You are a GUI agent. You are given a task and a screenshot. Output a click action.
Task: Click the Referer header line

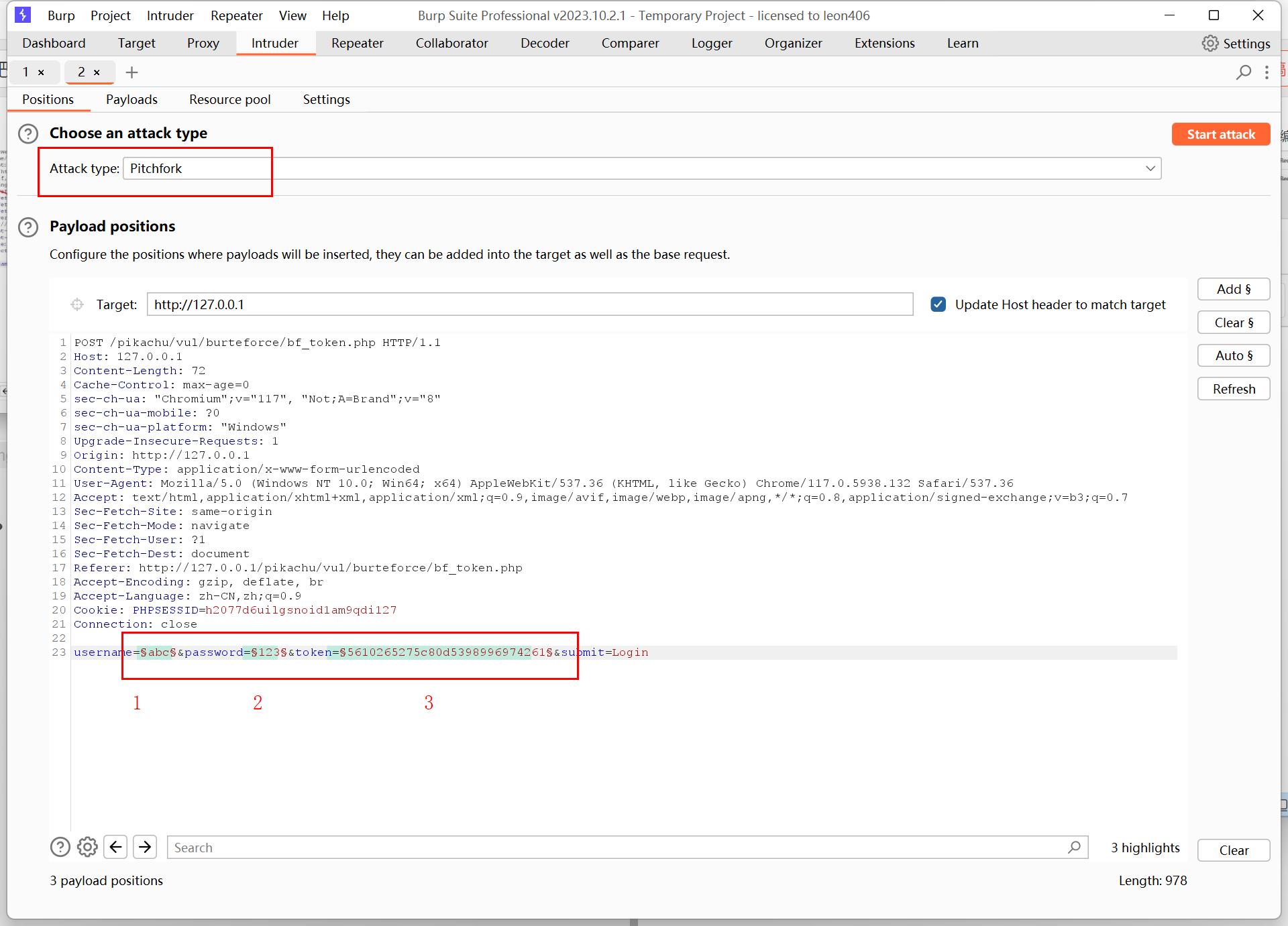pyautogui.click(x=298, y=568)
